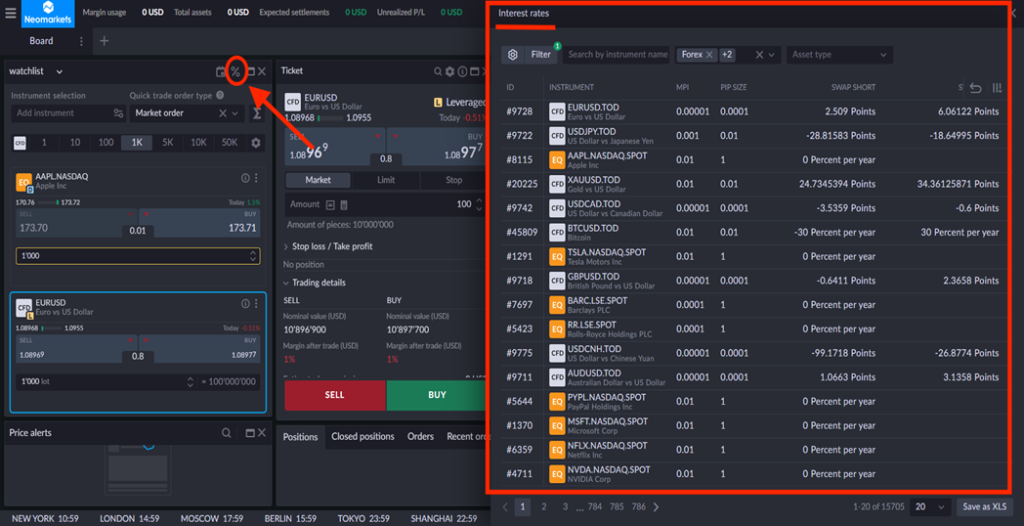Click the Search by instrument name field
Viewport: 1024px width, 526px height.
[x=617, y=55]
